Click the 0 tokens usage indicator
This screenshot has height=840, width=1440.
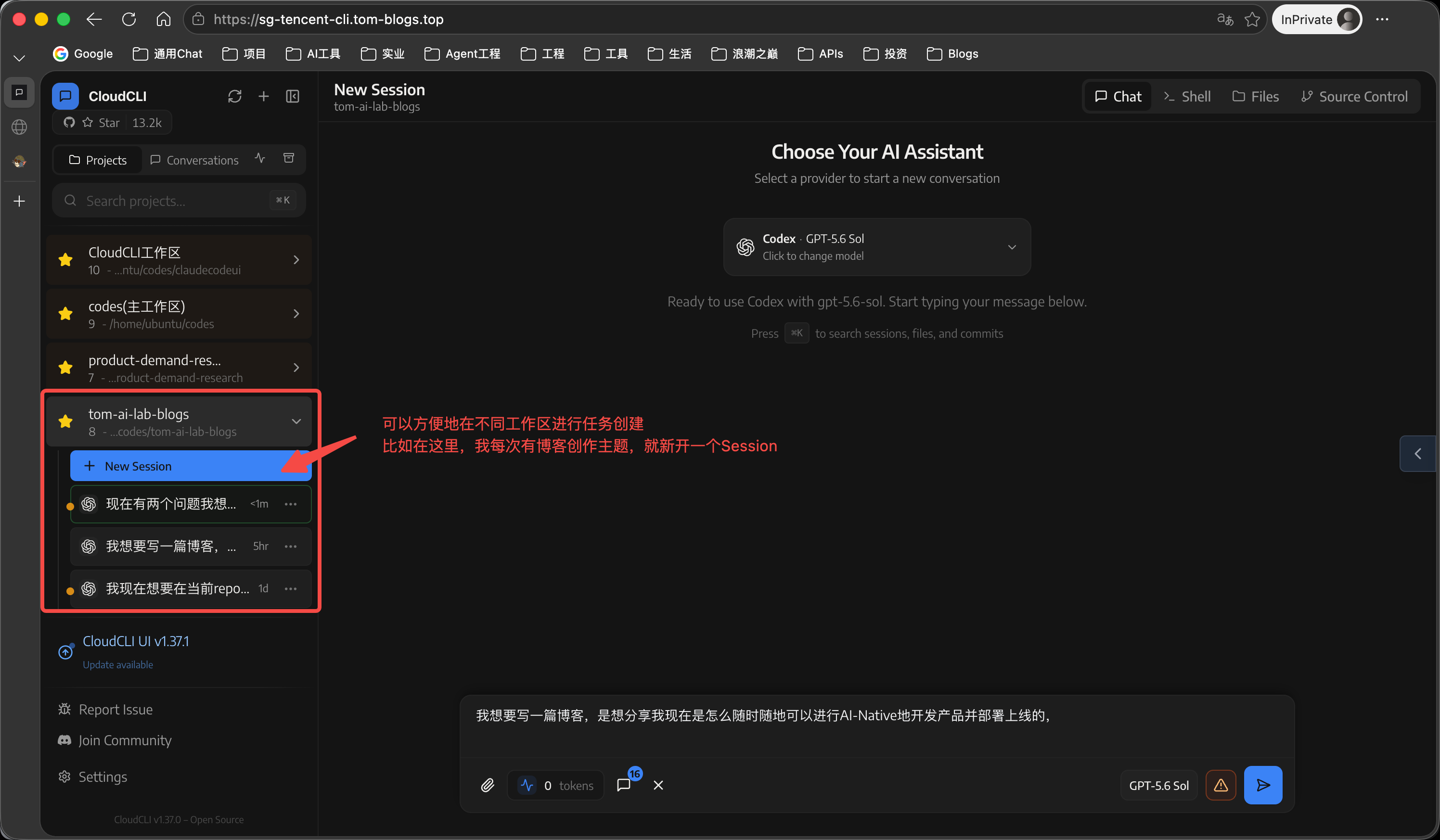click(555, 785)
